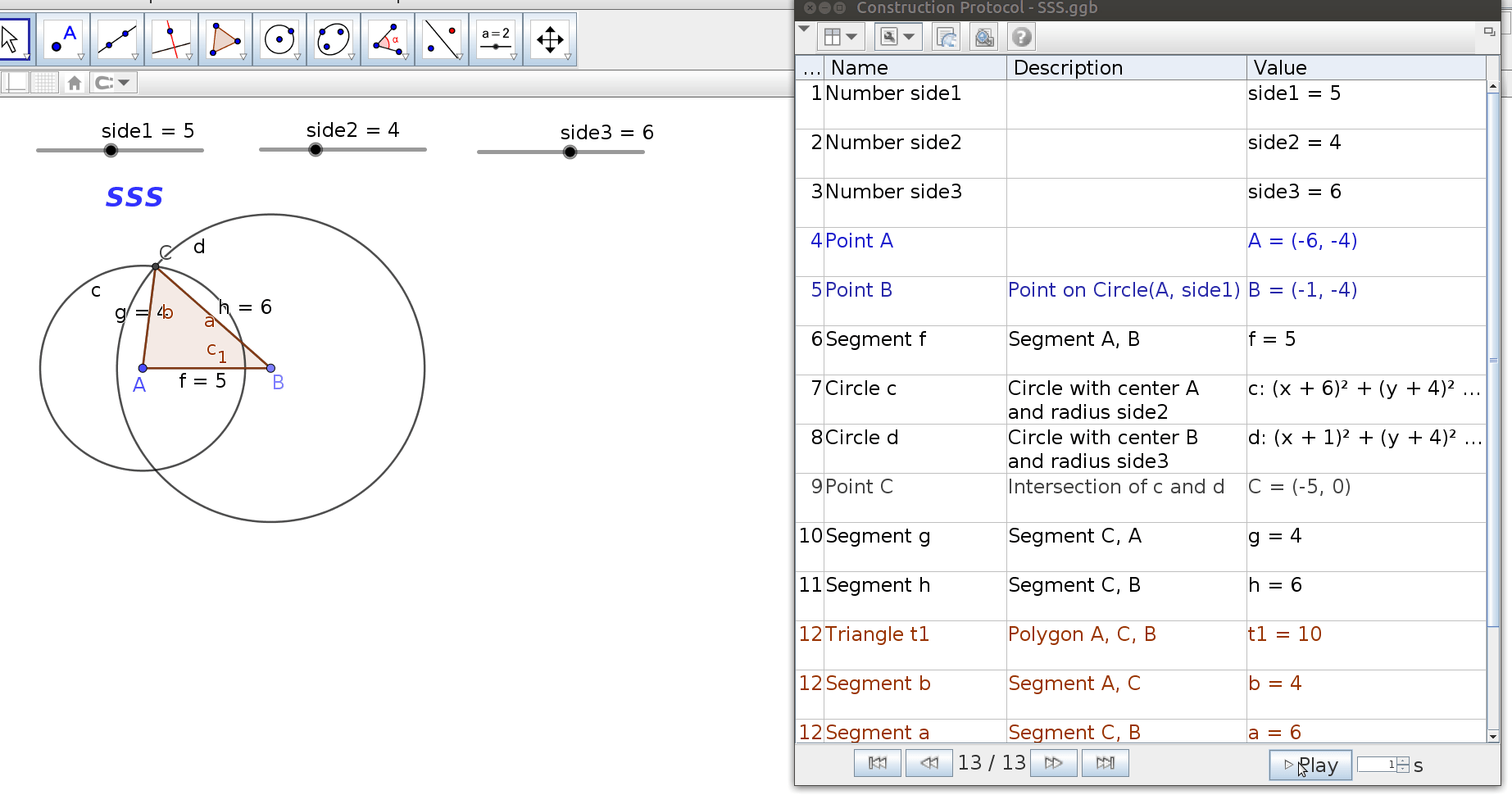Open Point tool's submenu triangle

[x=81, y=57]
